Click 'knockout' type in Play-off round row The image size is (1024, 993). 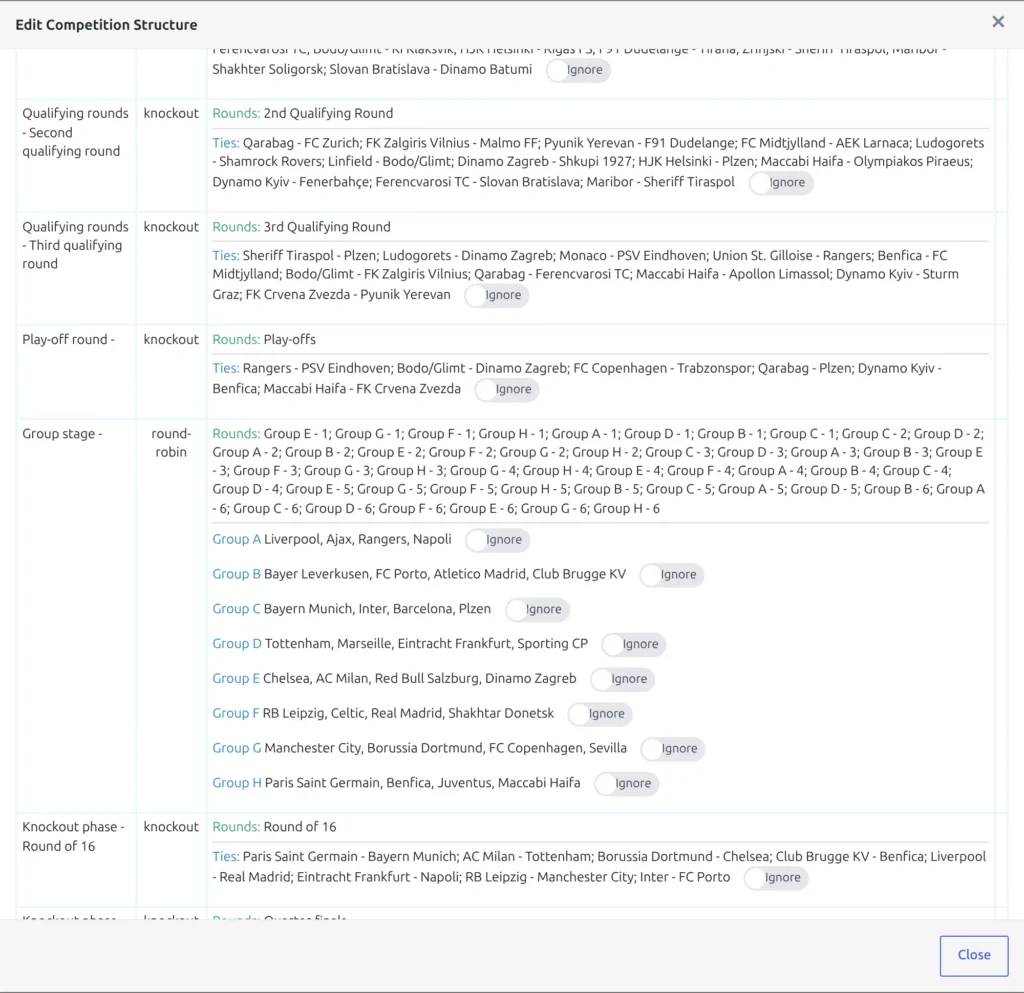[171, 339]
